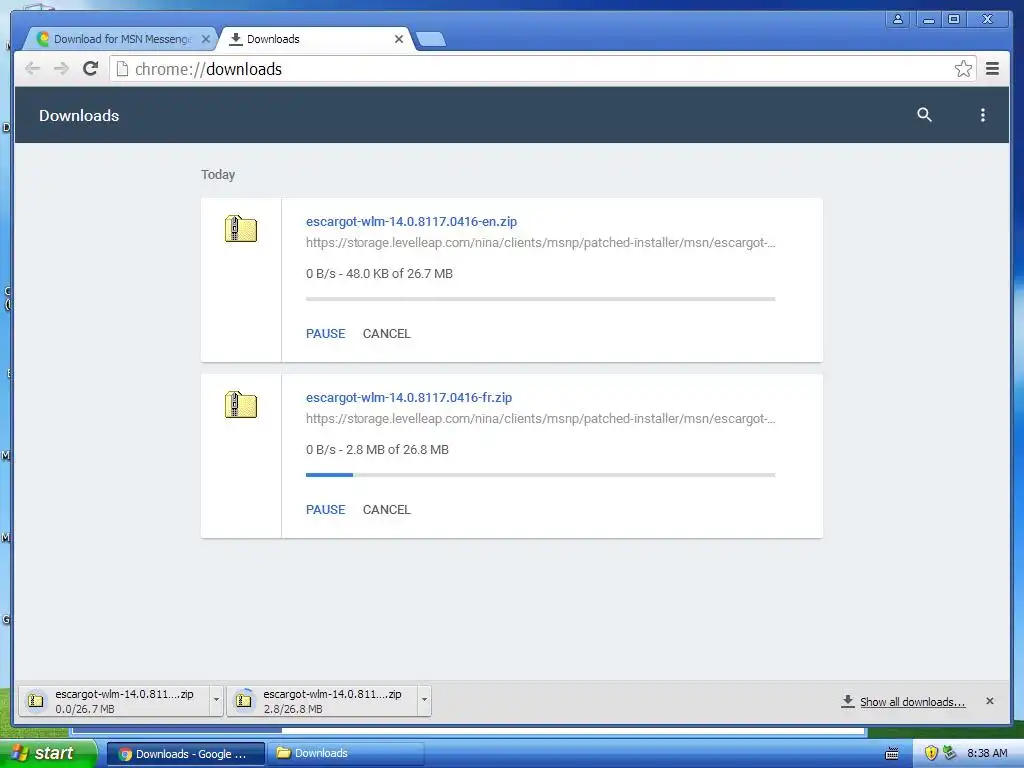Viewport: 1024px width, 768px height.
Task: Select the Downloads browser tab
Action: click(316, 39)
